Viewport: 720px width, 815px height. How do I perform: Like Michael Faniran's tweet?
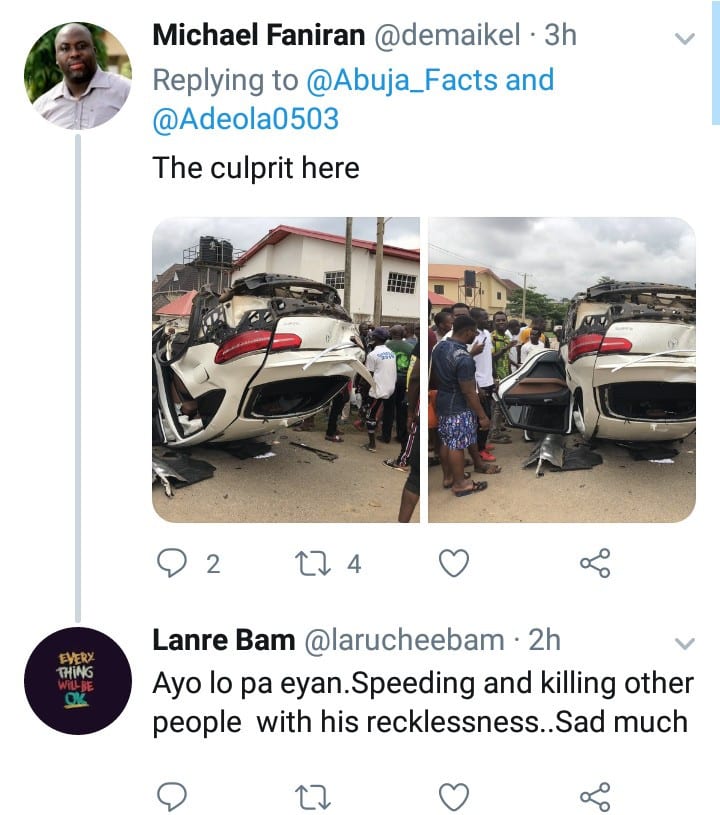(455, 564)
